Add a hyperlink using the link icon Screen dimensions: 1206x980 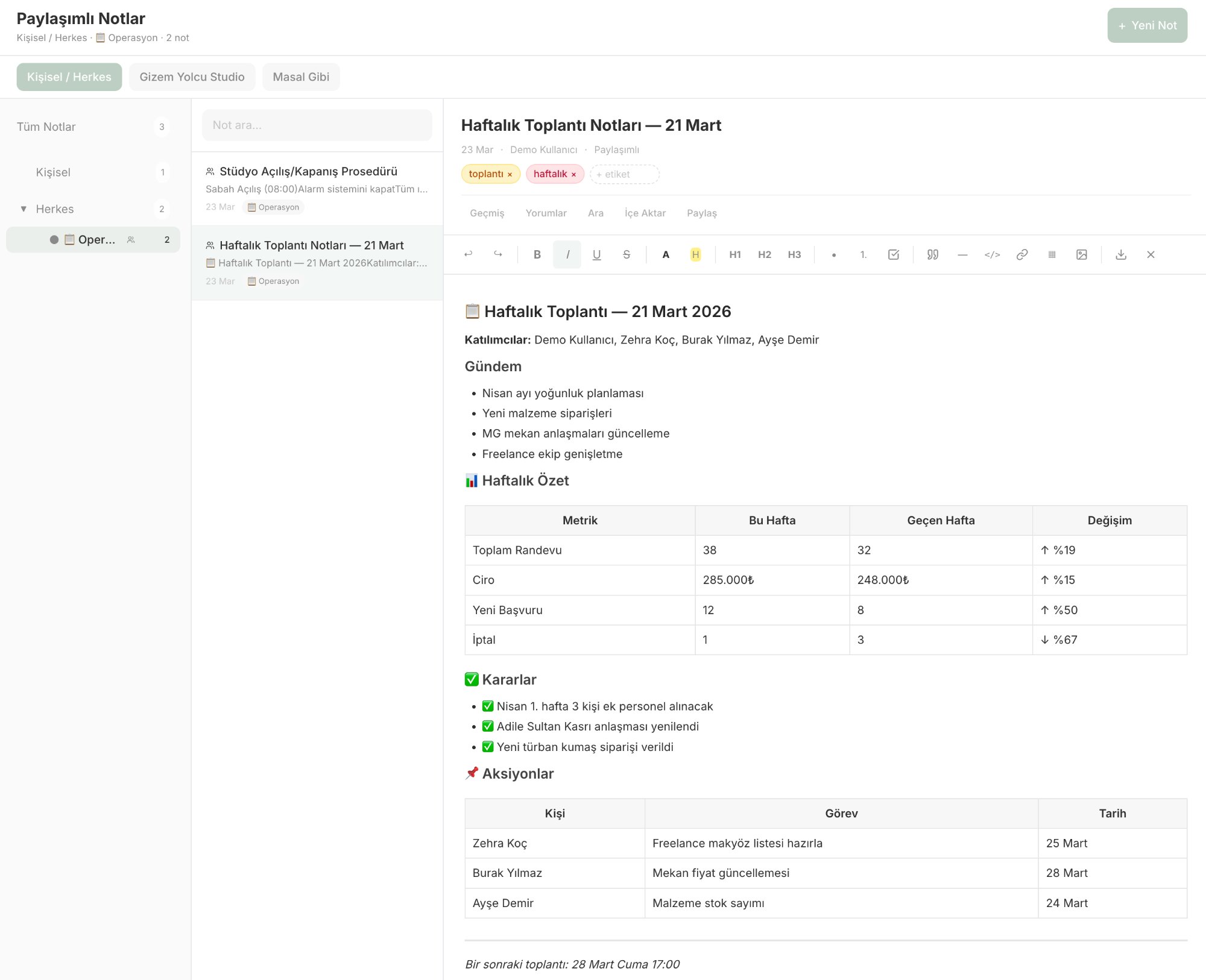[x=1021, y=254]
